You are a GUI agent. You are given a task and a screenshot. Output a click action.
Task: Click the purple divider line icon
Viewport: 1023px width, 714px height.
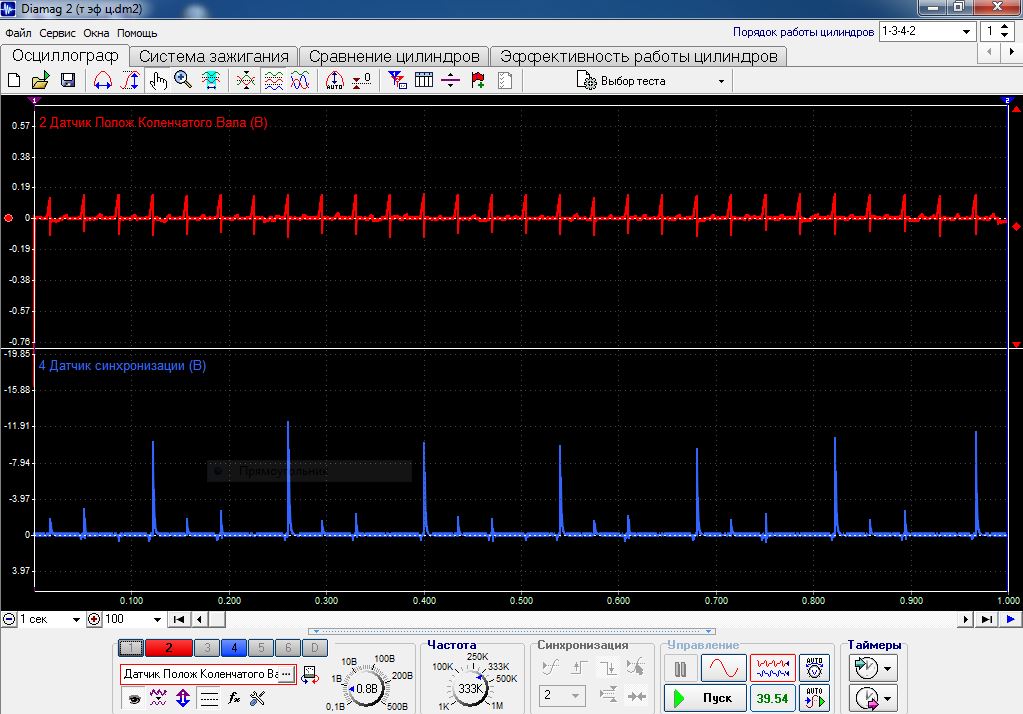coord(450,80)
